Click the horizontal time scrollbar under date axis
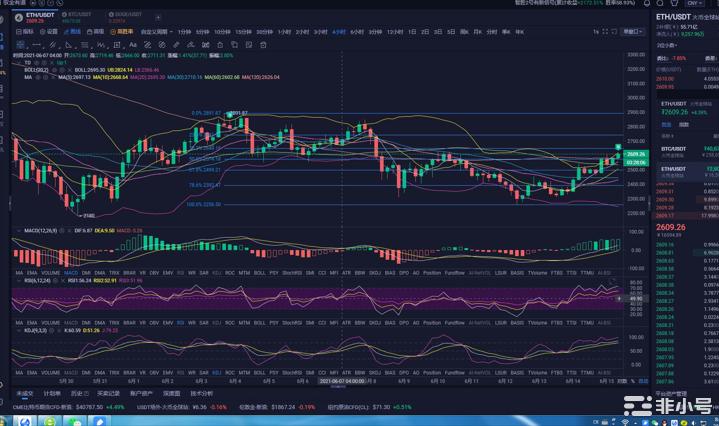 (x=338, y=387)
